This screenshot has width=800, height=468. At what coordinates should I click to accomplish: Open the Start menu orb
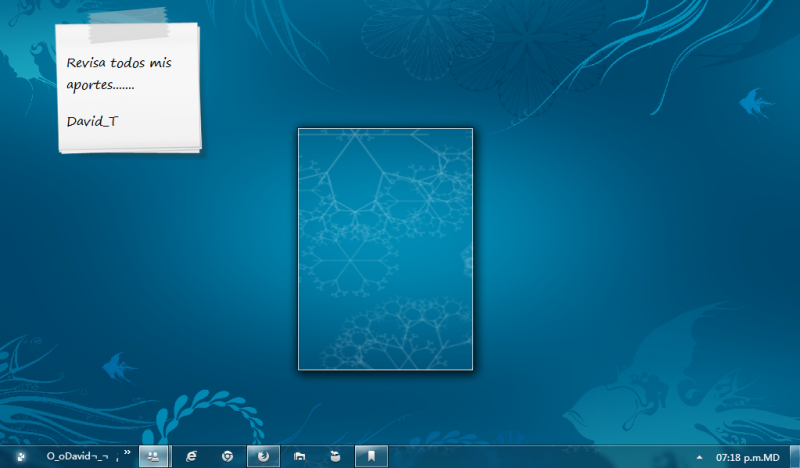coord(21,456)
